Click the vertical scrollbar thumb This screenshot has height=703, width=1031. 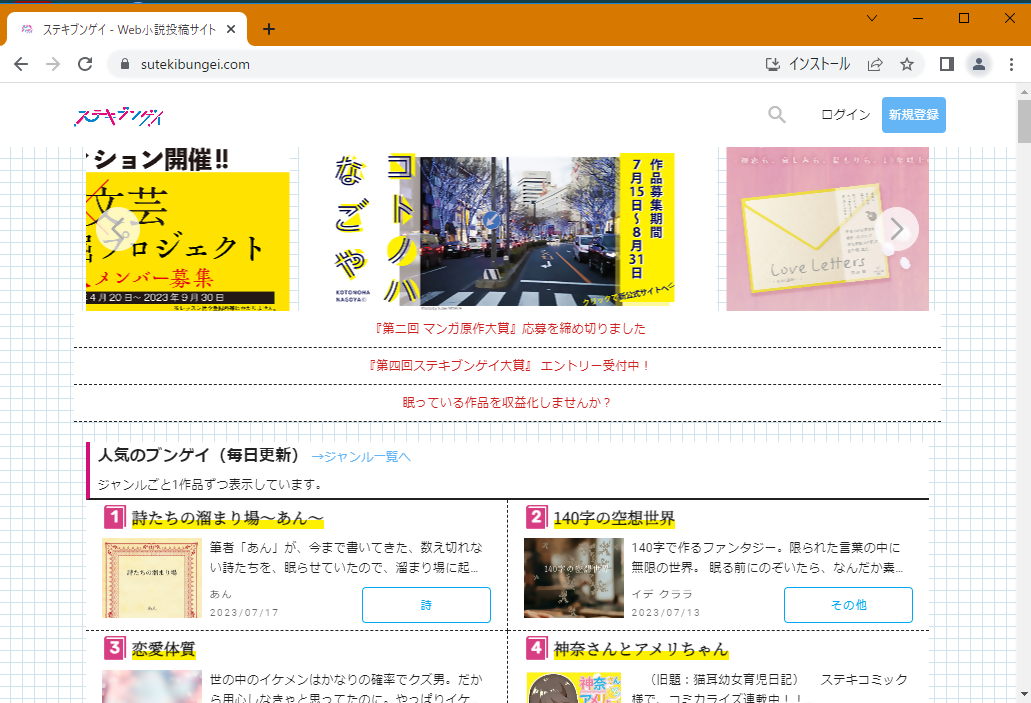pyautogui.click(x=1024, y=121)
